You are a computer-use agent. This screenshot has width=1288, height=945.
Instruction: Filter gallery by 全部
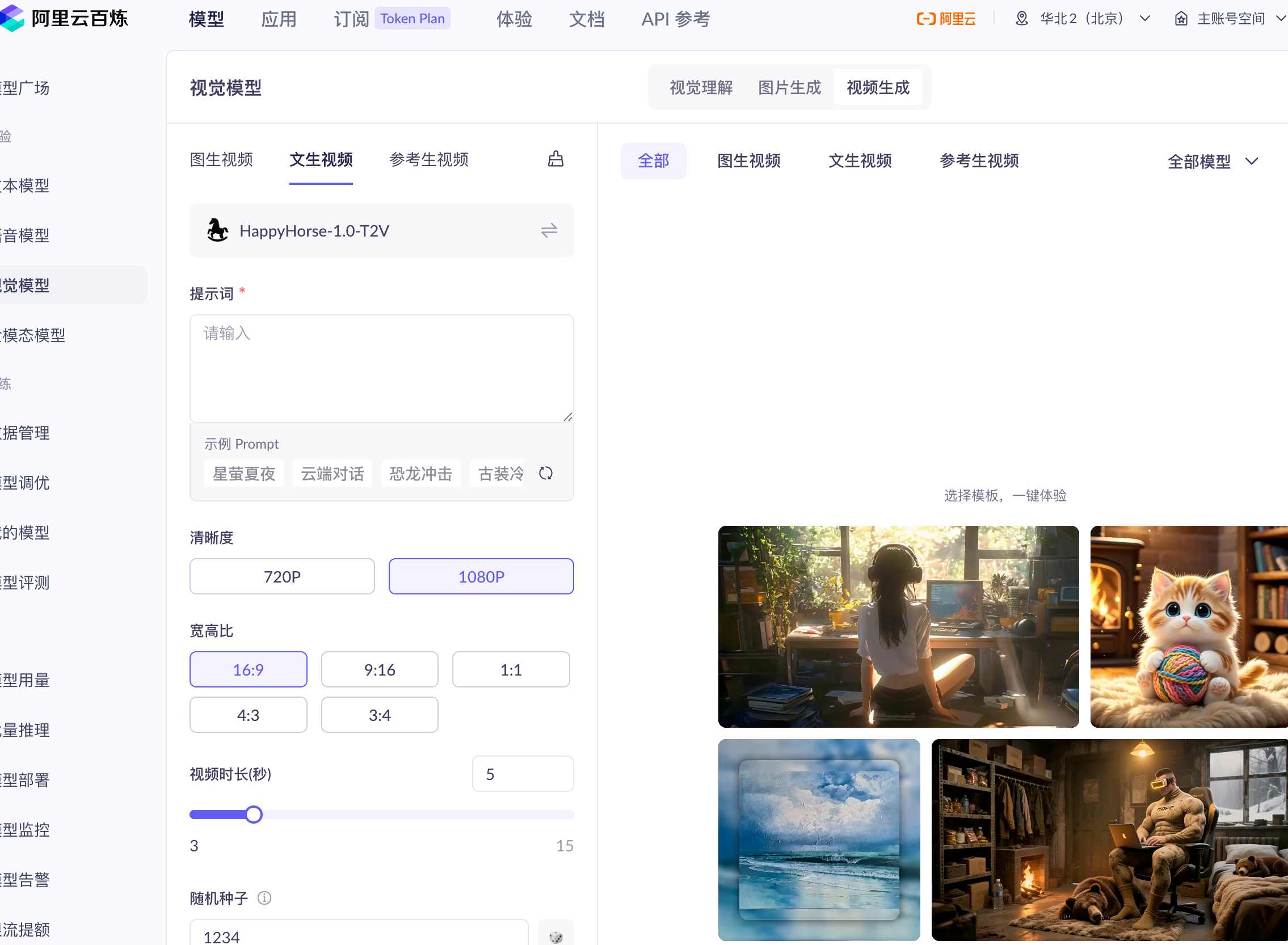(654, 161)
